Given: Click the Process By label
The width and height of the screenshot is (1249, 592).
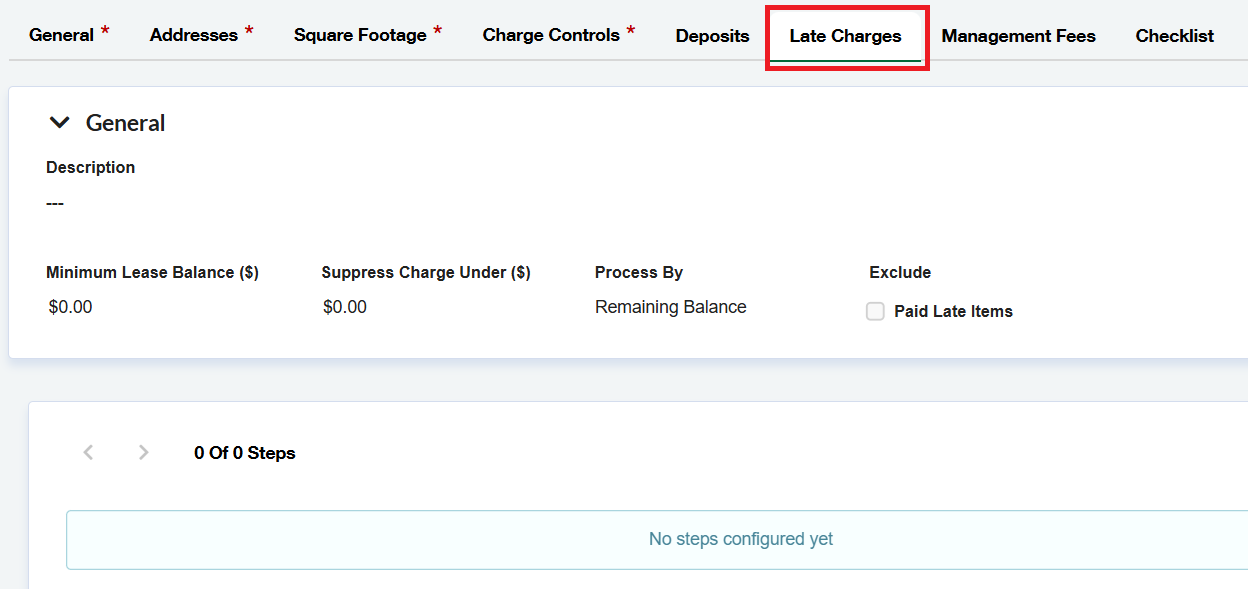Looking at the screenshot, I should pyautogui.click(x=639, y=272).
